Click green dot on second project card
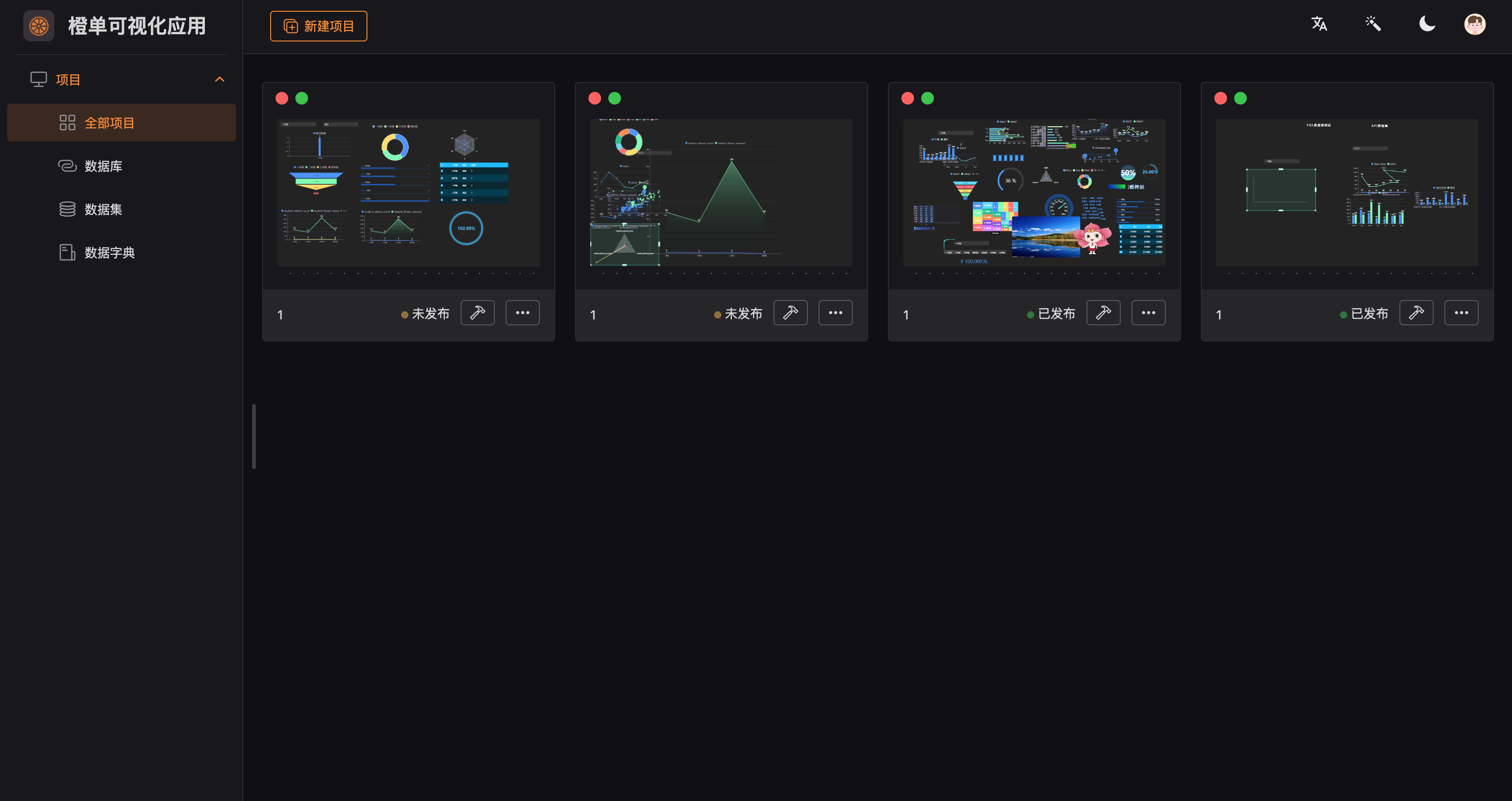The image size is (1512, 801). pos(615,98)
